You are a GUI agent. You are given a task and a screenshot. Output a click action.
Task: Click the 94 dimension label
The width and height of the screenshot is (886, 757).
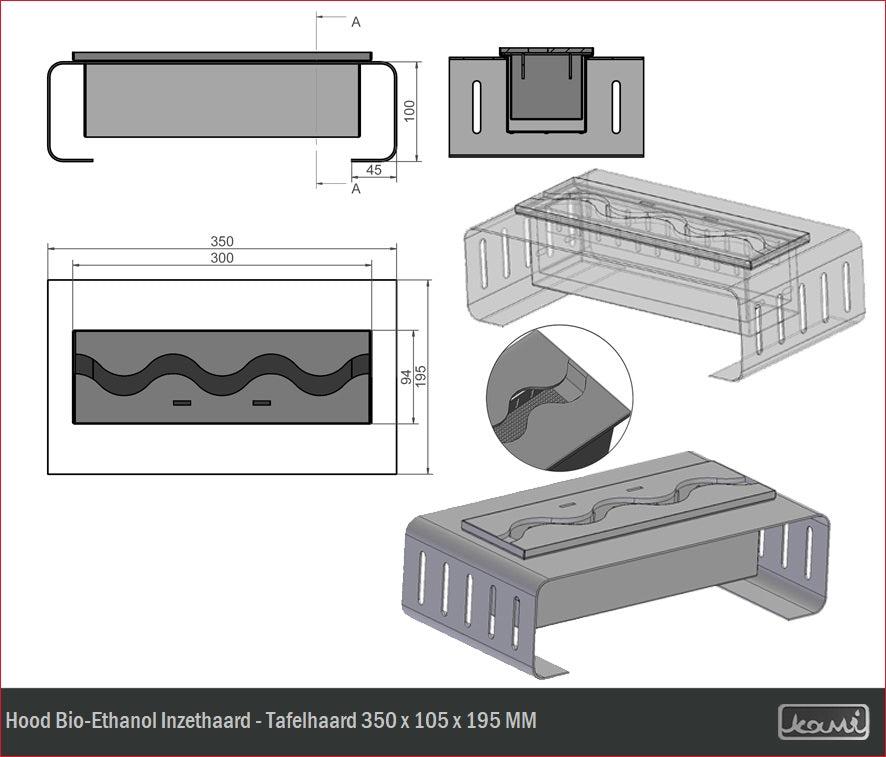coord(405,377)
